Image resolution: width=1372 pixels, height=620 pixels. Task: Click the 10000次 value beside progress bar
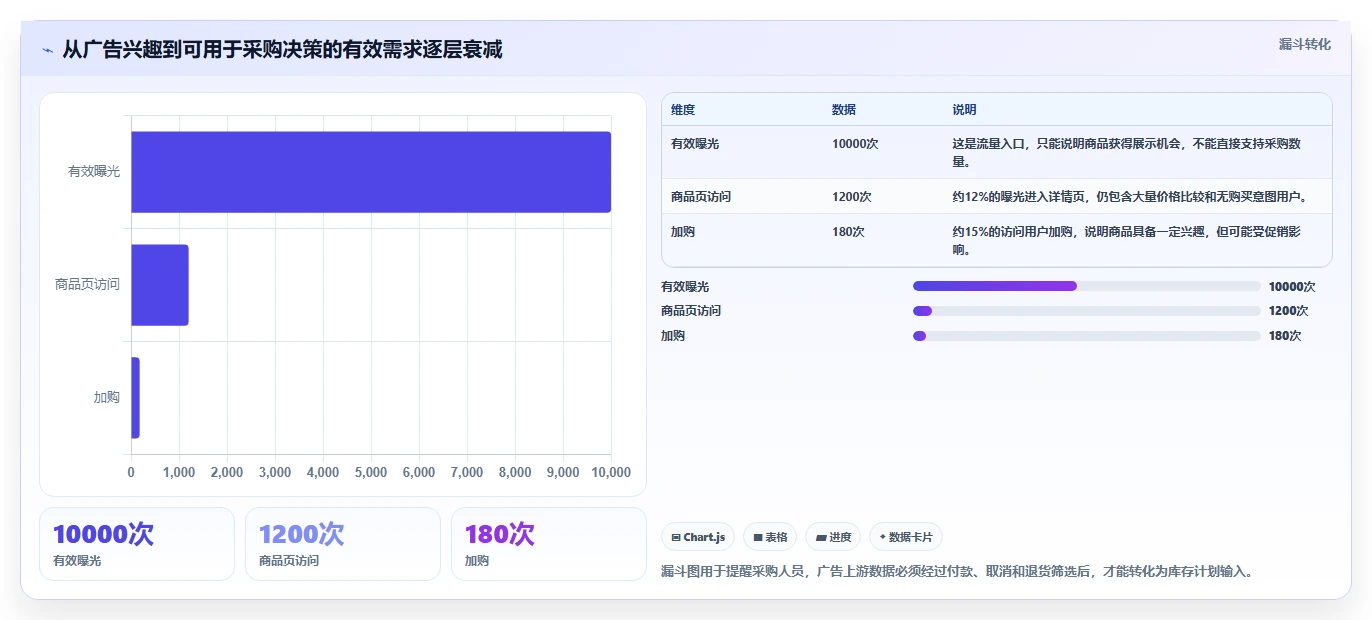click(x=1292, y=287)
